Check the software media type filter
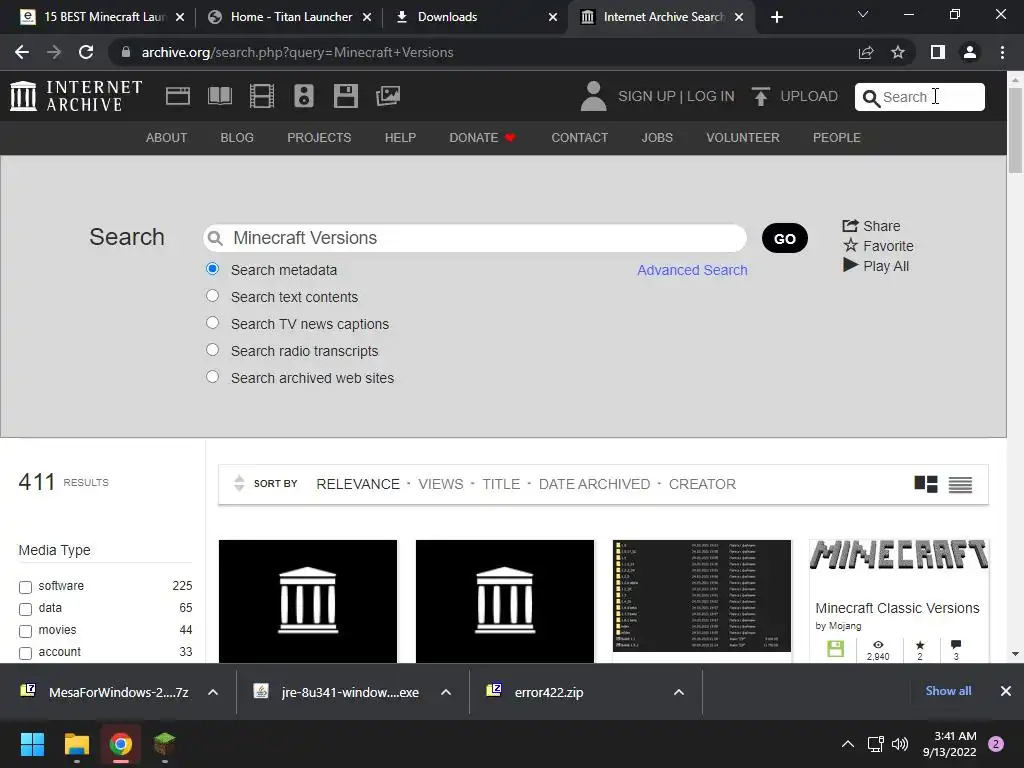The image size is (1024, 768). coord(25,587)
